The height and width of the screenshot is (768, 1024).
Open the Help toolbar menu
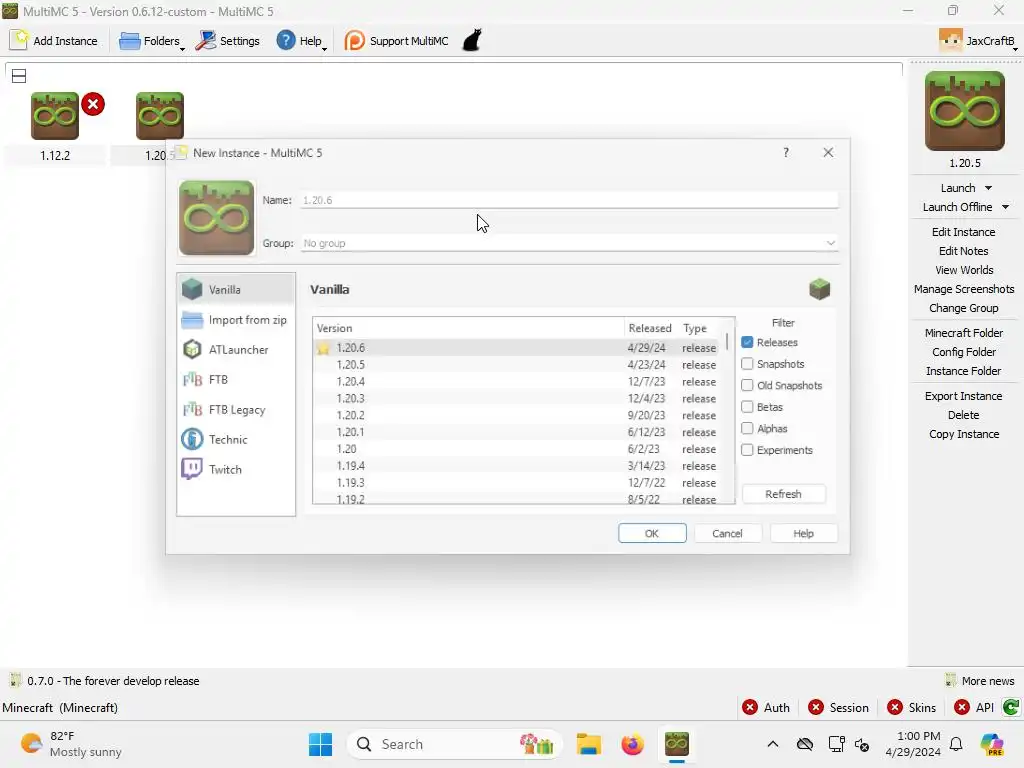click(x=301, y=40)
